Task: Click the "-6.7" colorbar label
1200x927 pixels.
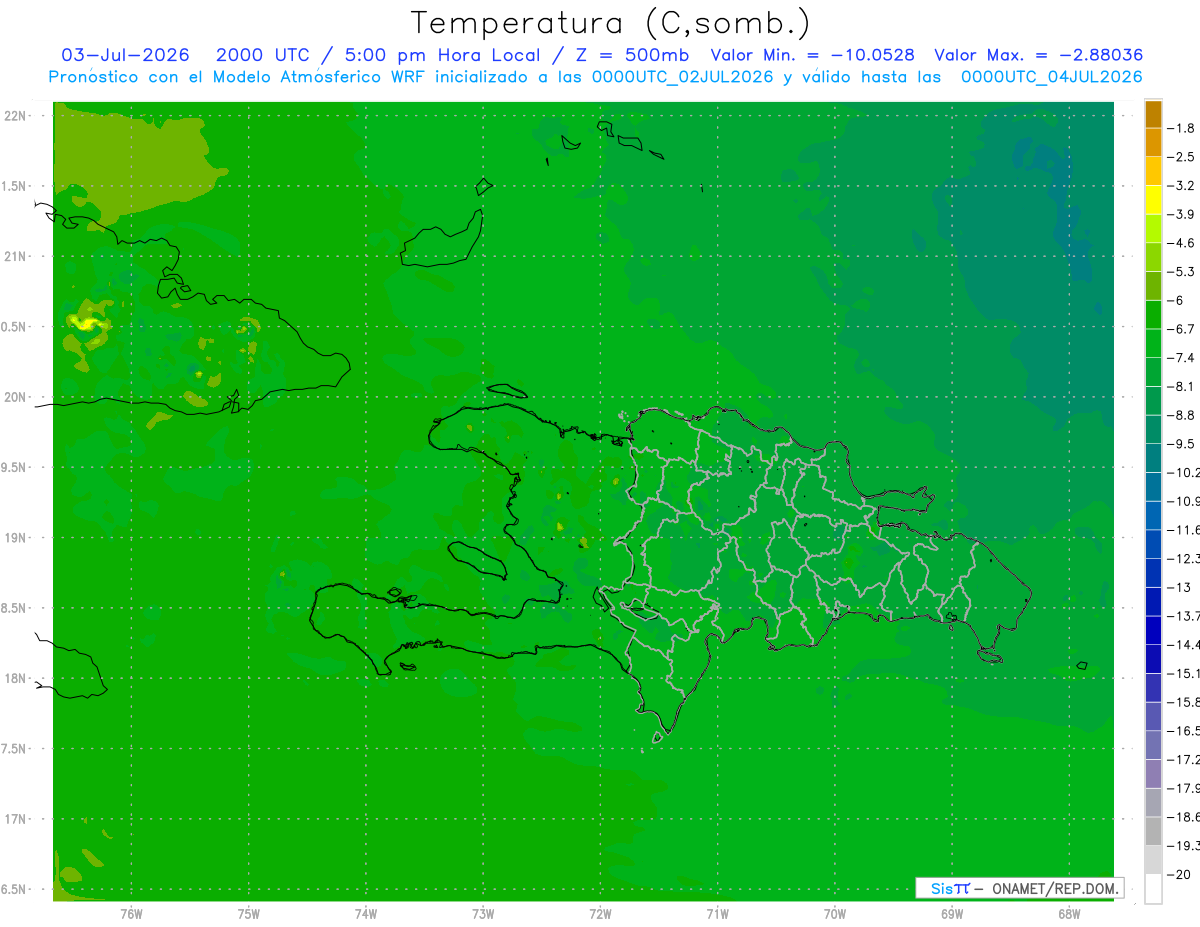Action: click(1181, 329)
